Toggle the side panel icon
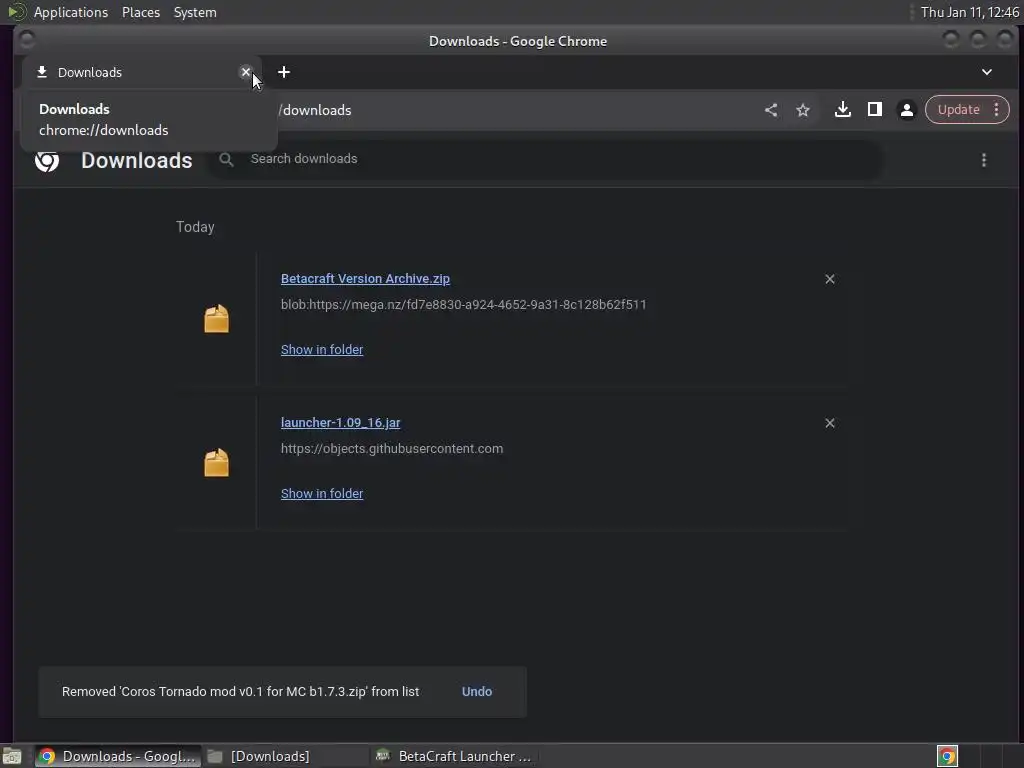Screen dimensions: 1024x768 pyautogui.click(x=874, y=110)
